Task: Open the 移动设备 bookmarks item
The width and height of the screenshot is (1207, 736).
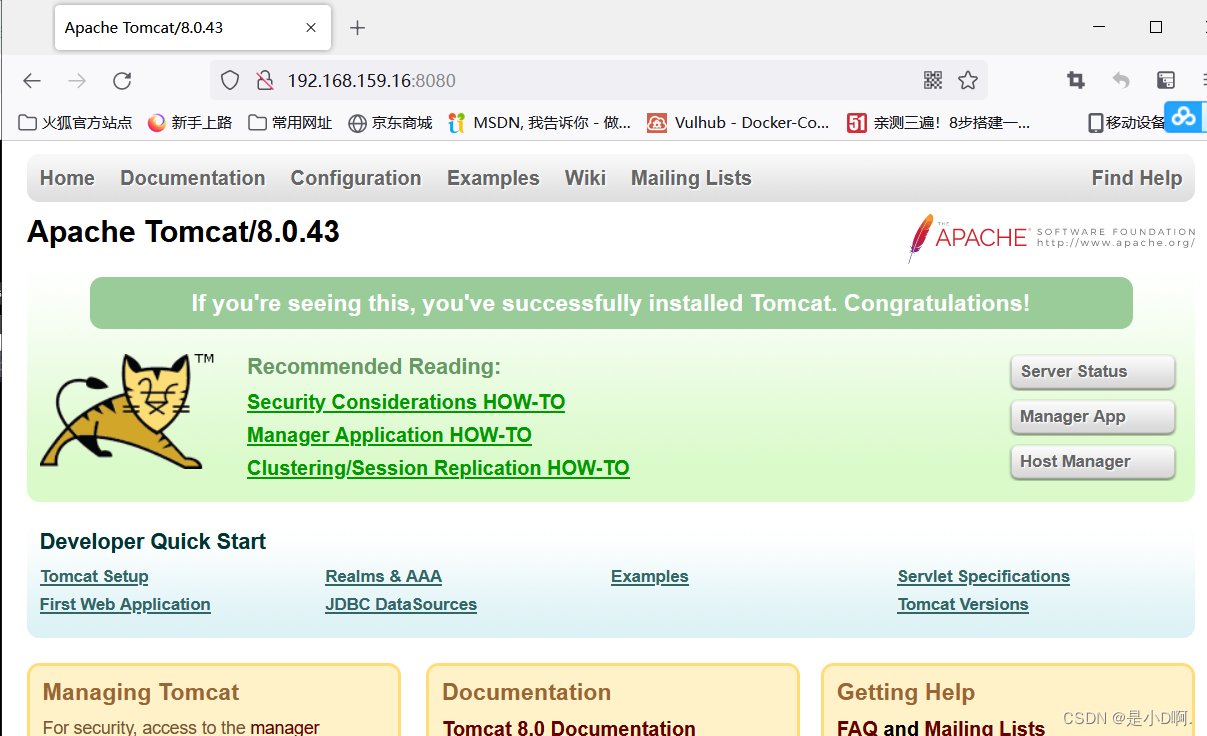Action: pos(1127,123)
